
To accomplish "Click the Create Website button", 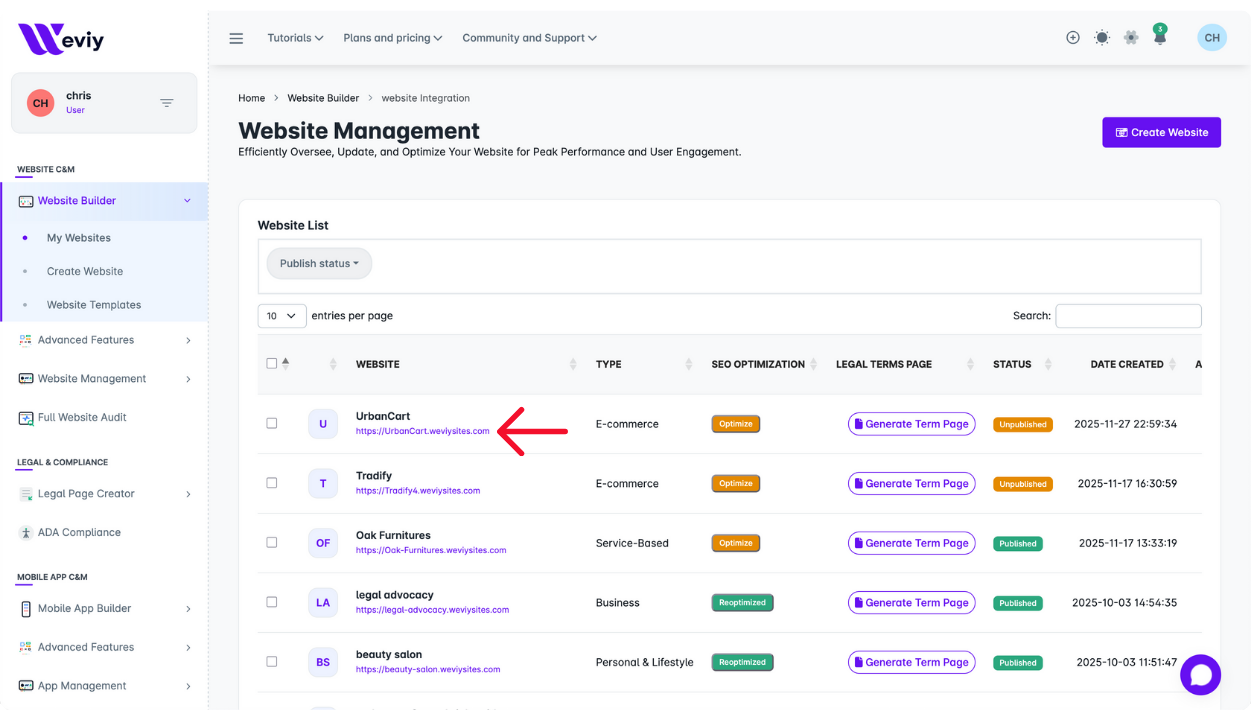I will click(x=1161, y=132).
